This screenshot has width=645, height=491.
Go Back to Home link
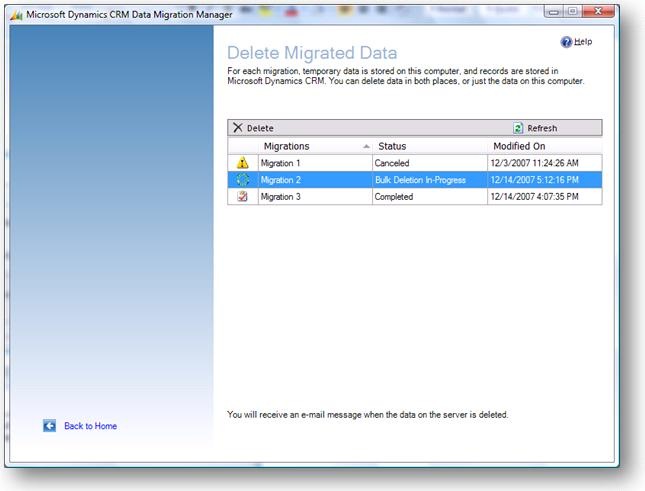pos(90,426)
